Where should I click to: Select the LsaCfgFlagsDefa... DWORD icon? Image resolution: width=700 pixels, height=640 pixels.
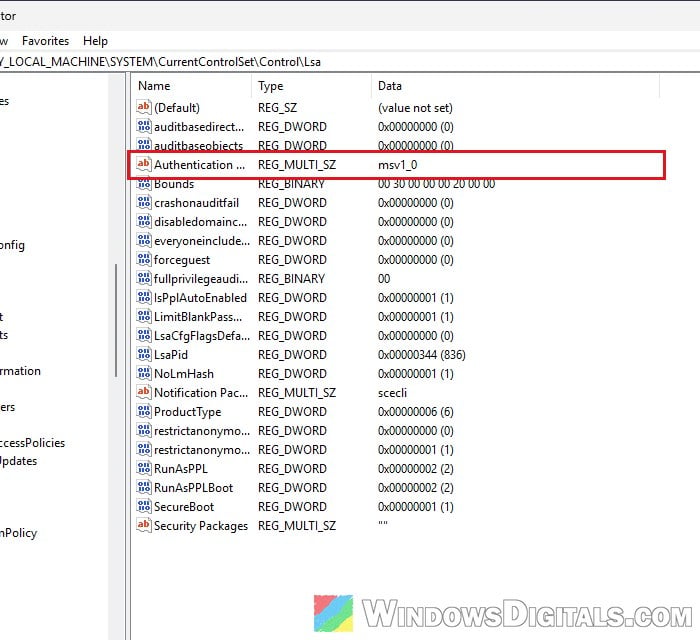coord(144,336)
